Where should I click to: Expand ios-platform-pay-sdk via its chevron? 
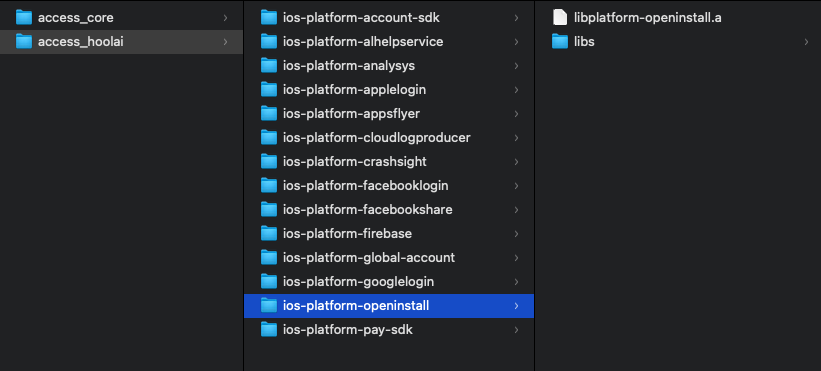(516, 330)
